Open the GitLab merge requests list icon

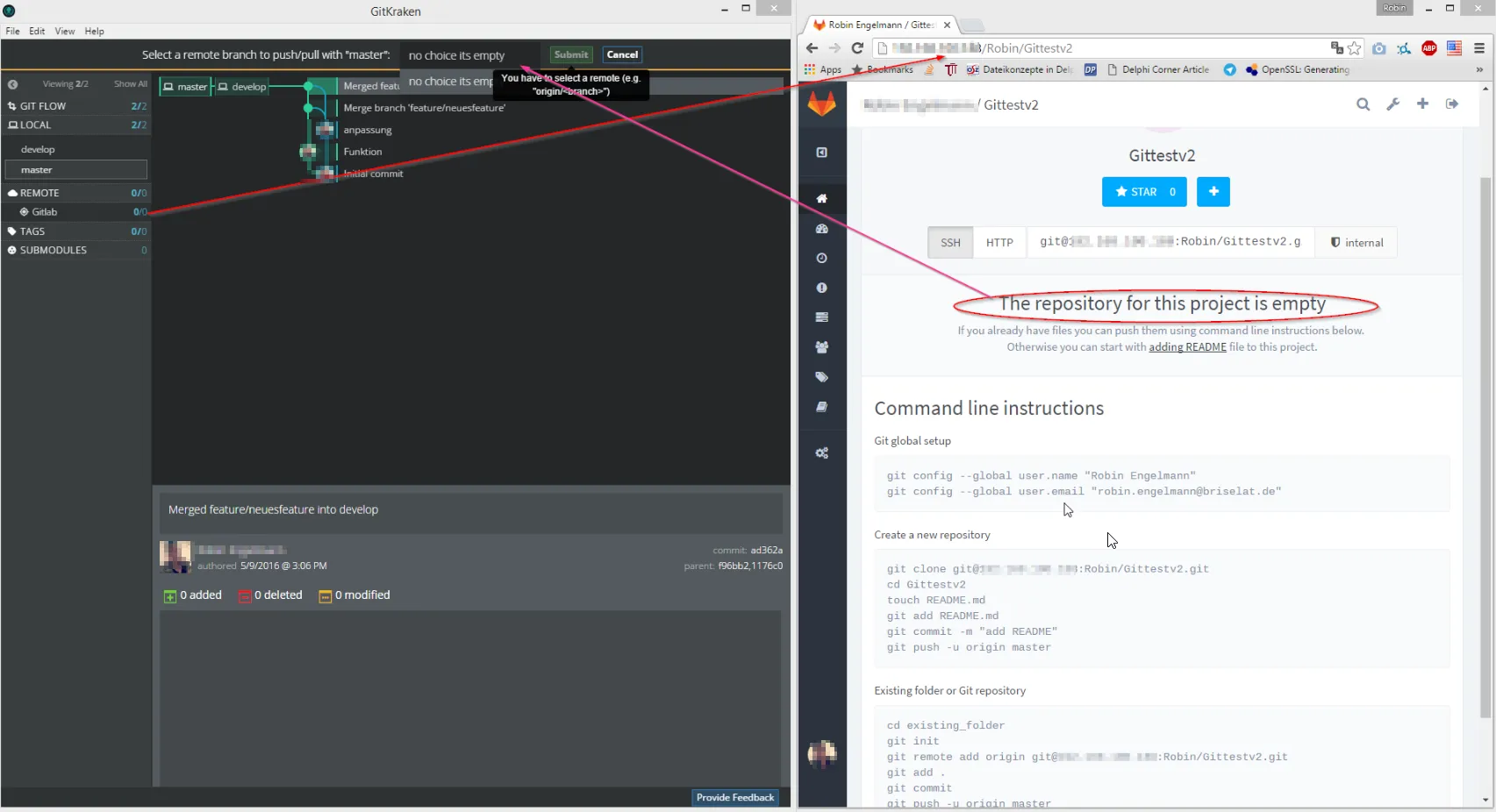point(822,317)
